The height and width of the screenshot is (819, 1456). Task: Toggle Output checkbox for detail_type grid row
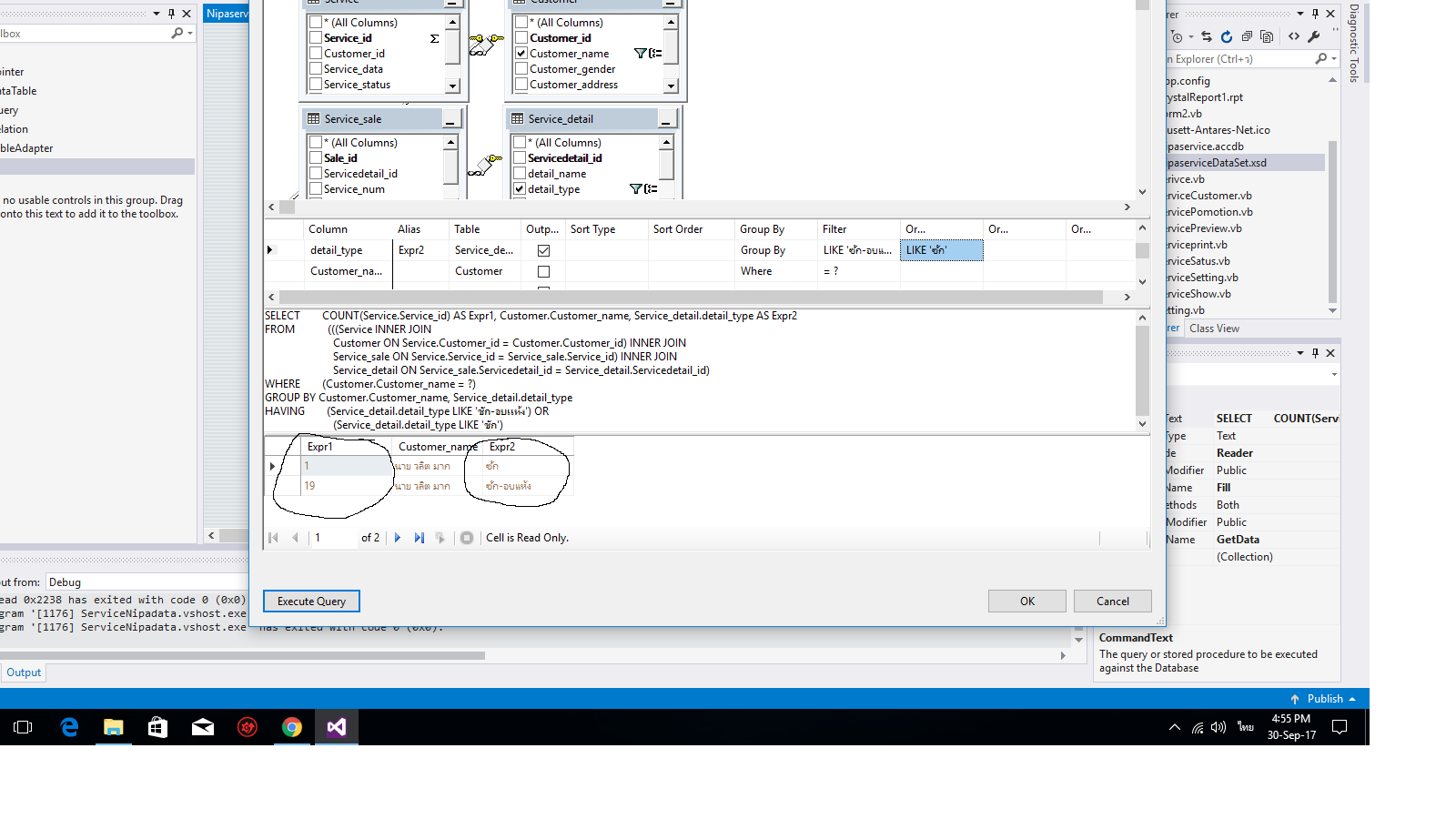(x=543, y=250)
